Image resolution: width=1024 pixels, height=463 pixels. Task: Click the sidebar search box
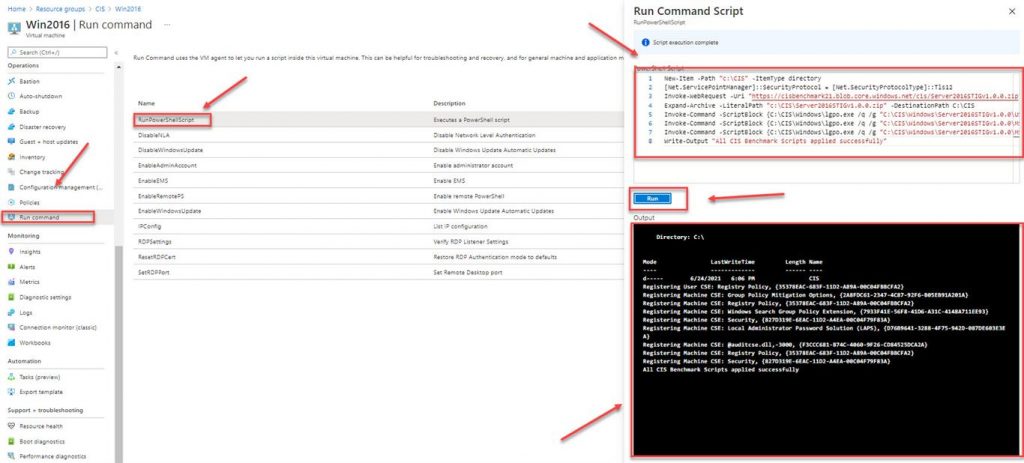[57, 52]
